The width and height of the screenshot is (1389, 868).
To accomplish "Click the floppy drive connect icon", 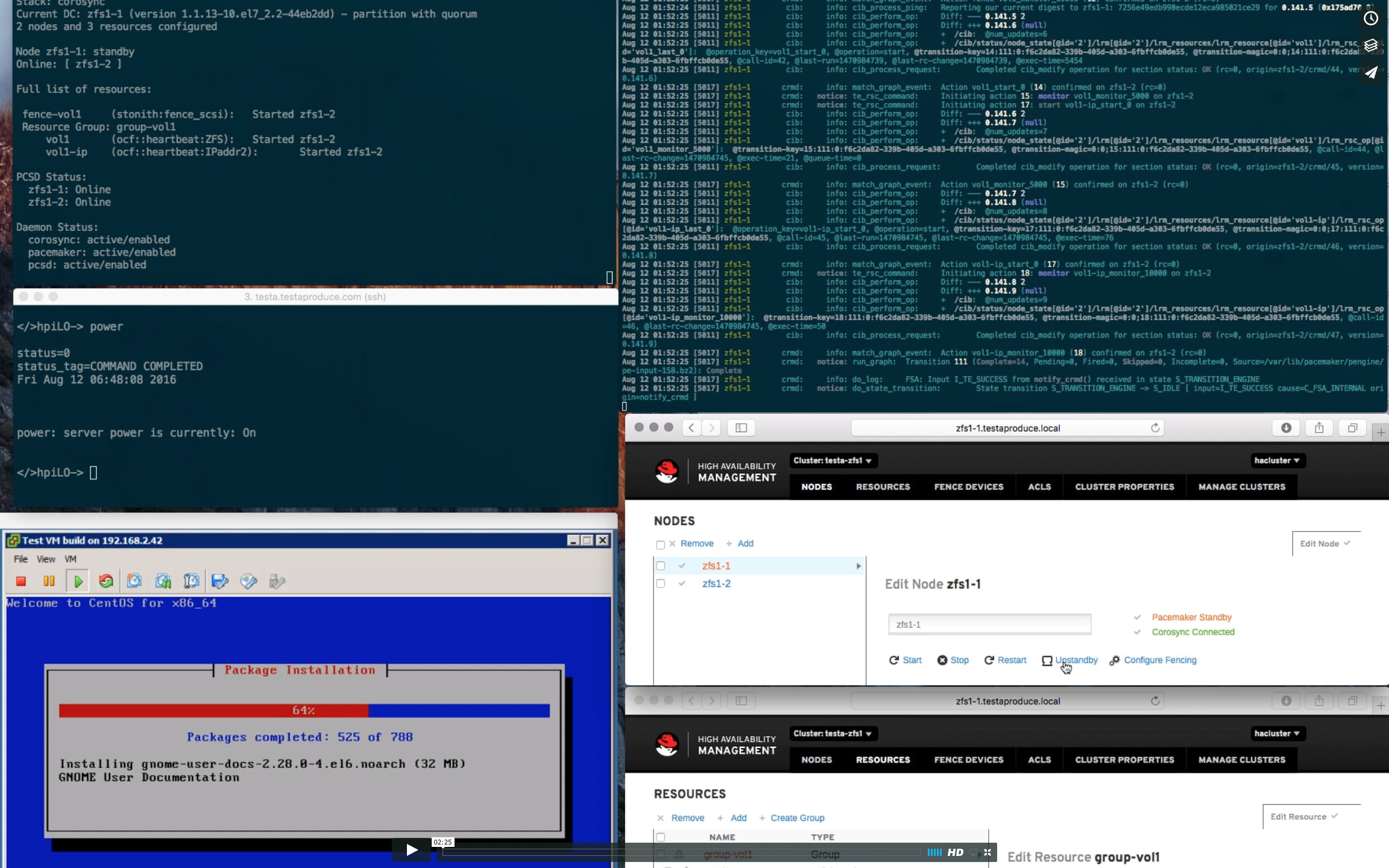I will click(x=220, y=581).
